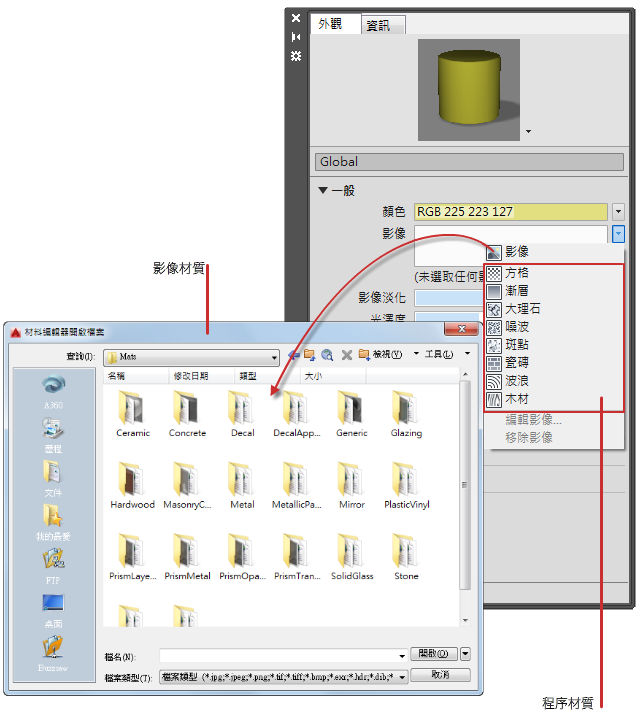Click the back arrow in file dialog toolbar
641x716 pixels.
click(x=294, y=355)
